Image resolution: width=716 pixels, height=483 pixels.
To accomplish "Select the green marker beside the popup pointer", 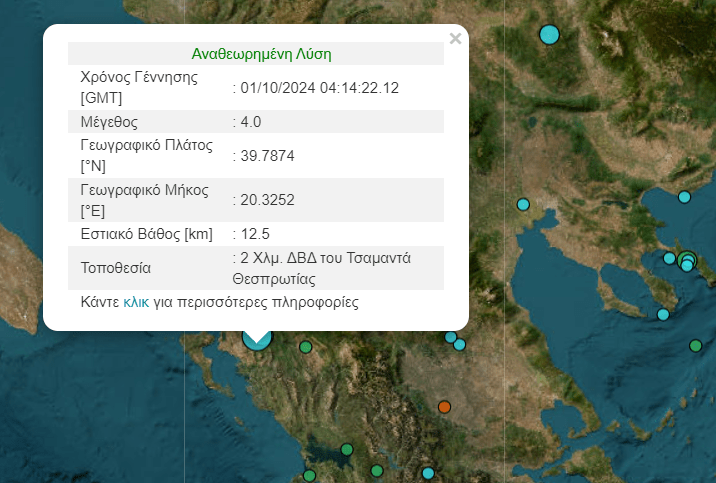I will pyautogui.click(x=305, y=347).
